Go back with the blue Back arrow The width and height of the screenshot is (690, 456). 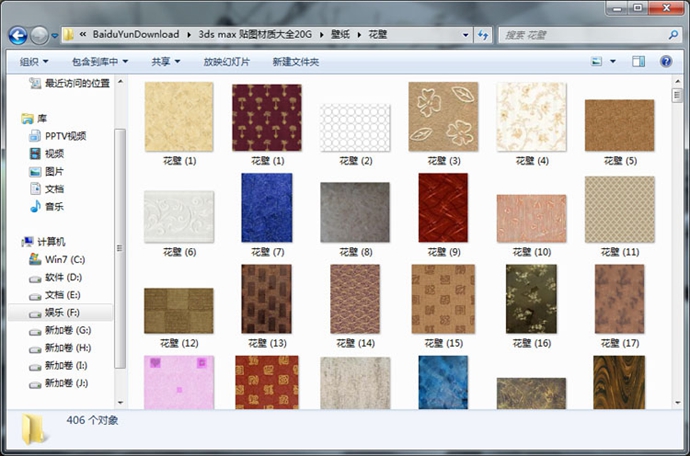pos(18,36)
